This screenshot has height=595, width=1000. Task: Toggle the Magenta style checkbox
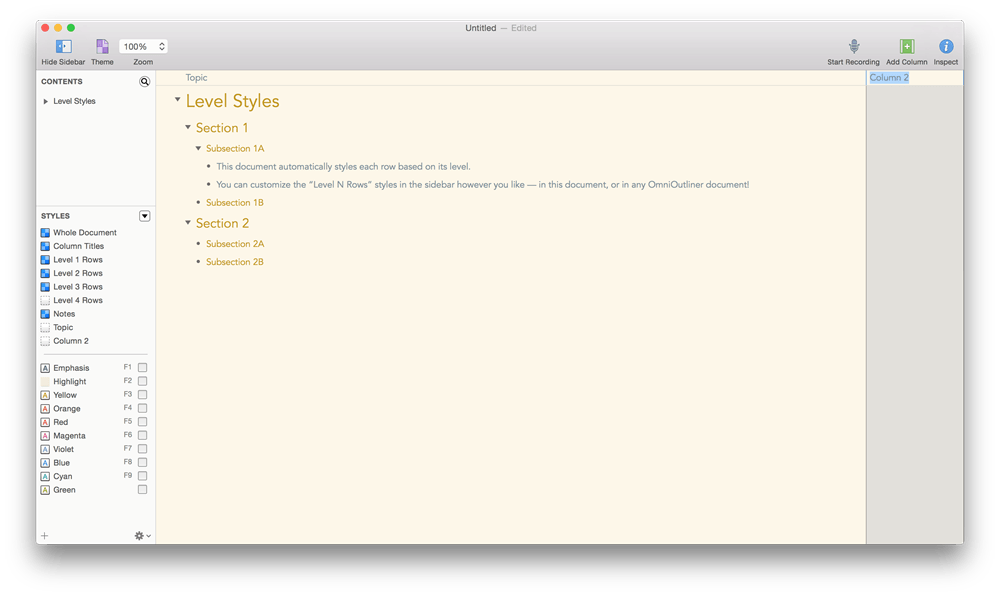pos(142,435)
